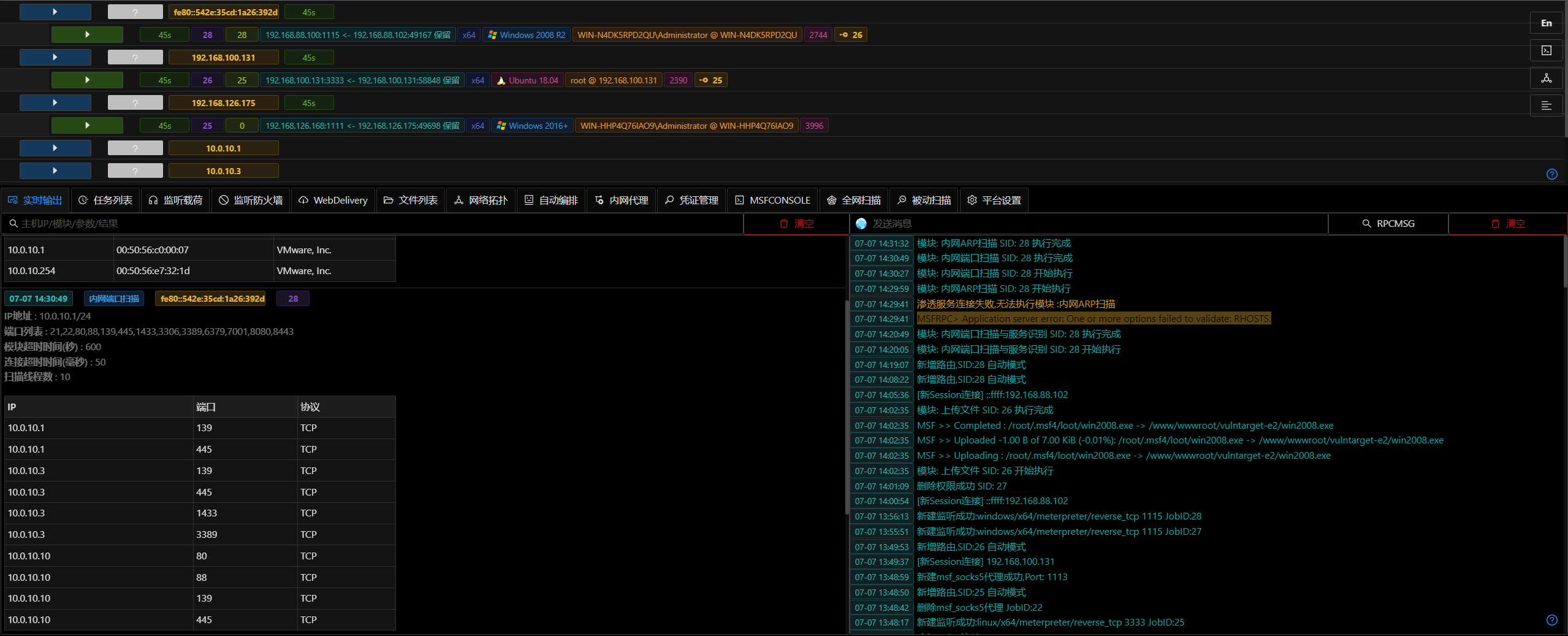The height and width of the screenshot is (636, 1568).
Task: Click the blue globe icon beside send message
Action: pos(861,224)
